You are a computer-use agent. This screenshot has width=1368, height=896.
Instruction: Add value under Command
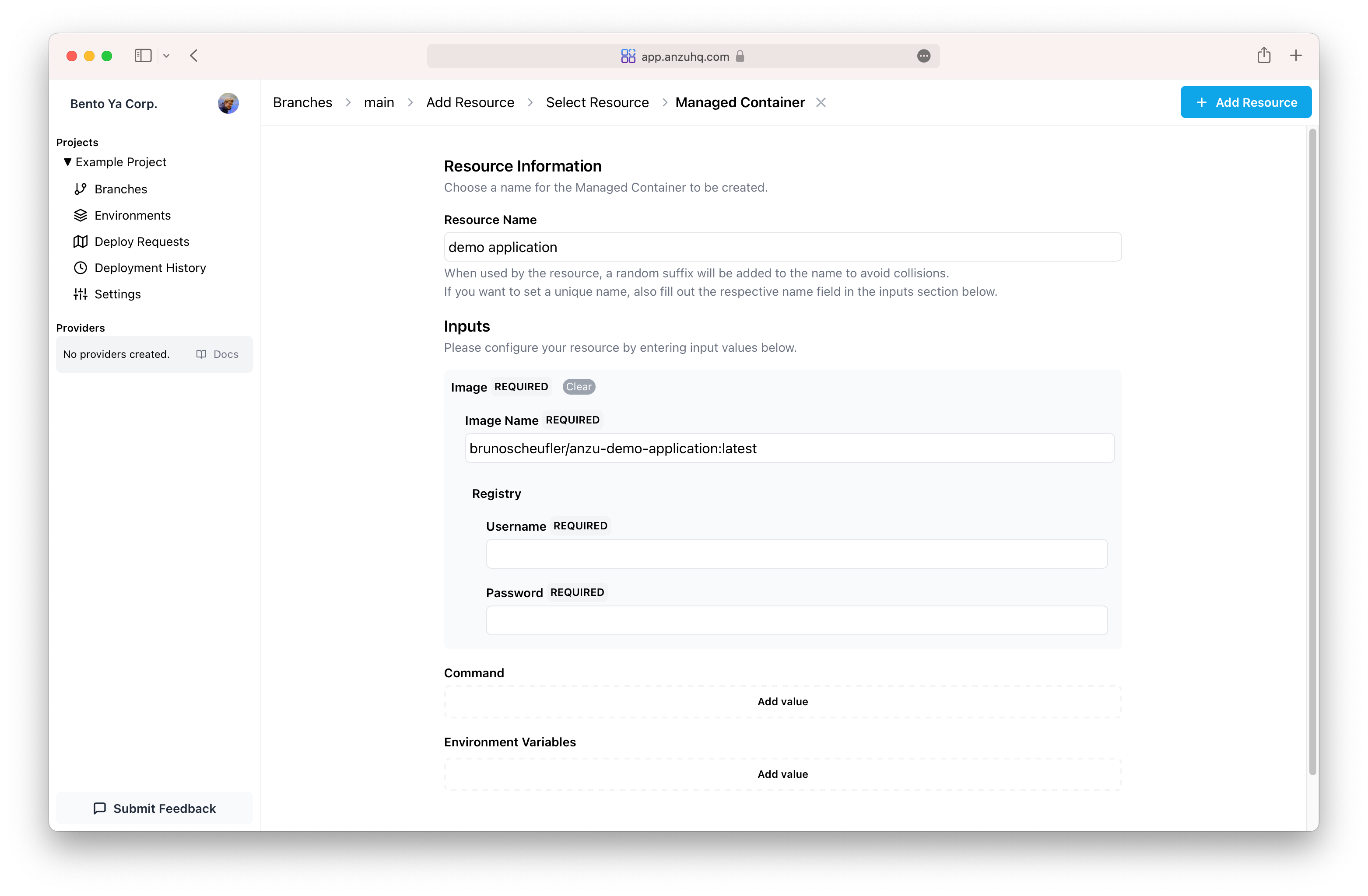click(x=782, y=702)
